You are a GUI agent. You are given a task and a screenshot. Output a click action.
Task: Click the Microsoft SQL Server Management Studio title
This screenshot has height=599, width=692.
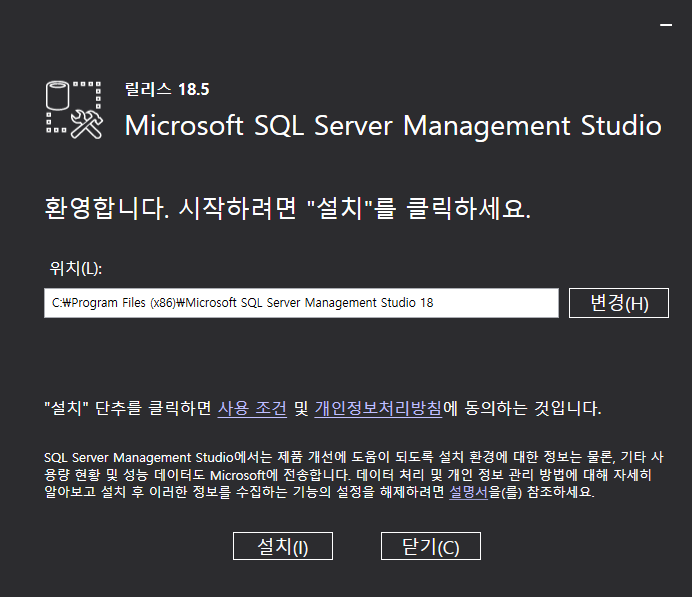click(393, 126)
